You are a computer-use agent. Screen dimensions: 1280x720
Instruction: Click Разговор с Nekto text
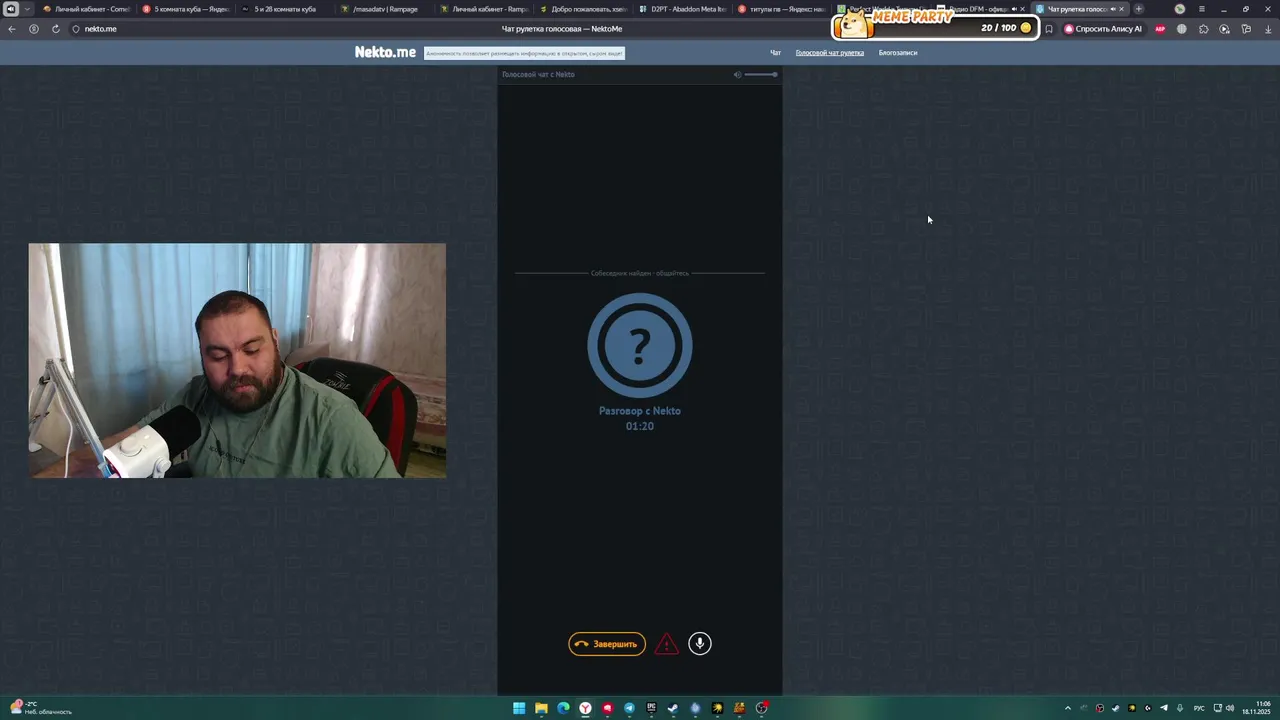640,411
